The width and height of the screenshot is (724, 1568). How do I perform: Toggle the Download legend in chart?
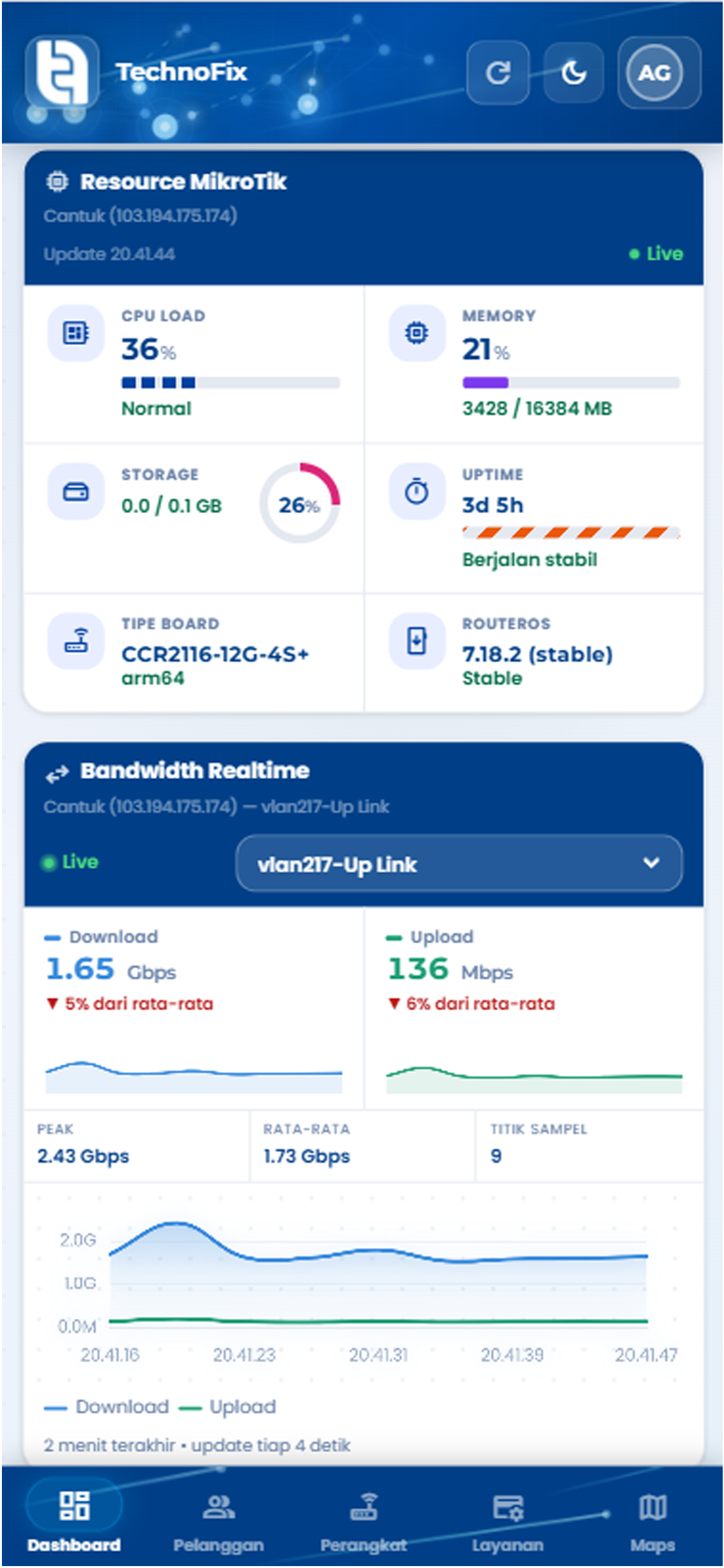[107, 1407]
